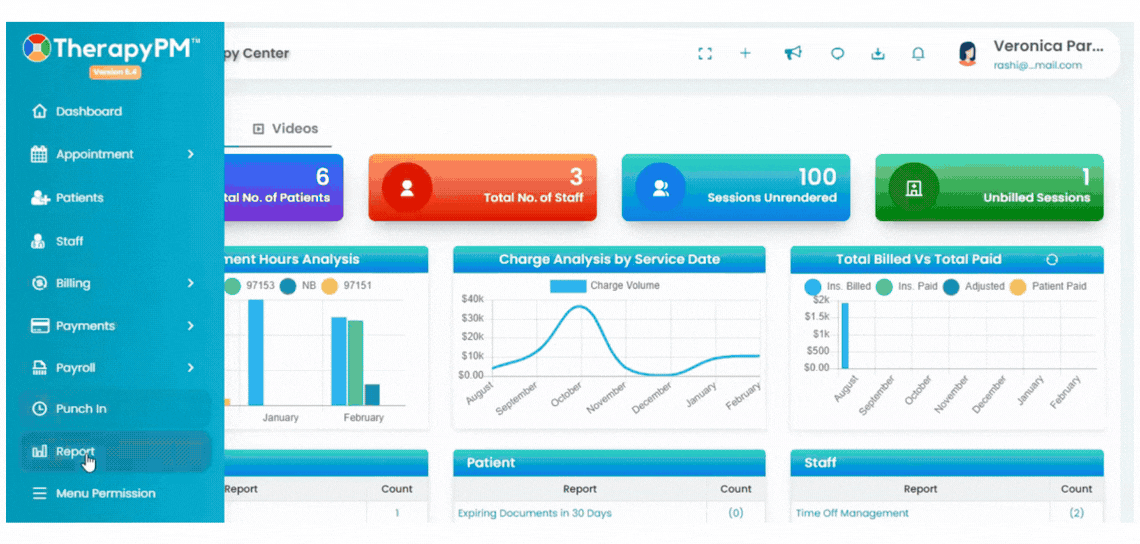
Task: Click the plus icon in top bar
Action: click(745, 53)
